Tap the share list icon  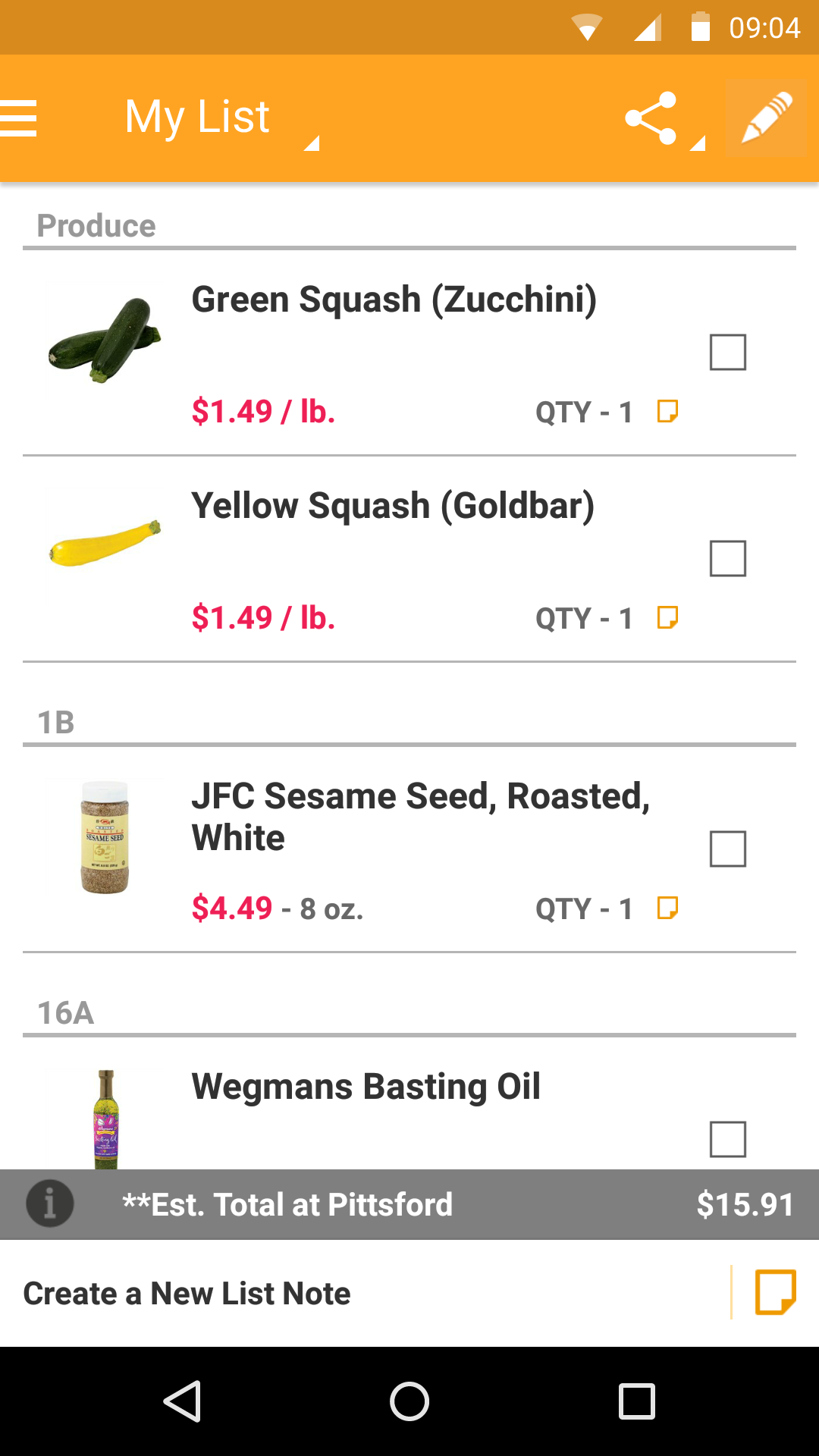click(651, 118)
